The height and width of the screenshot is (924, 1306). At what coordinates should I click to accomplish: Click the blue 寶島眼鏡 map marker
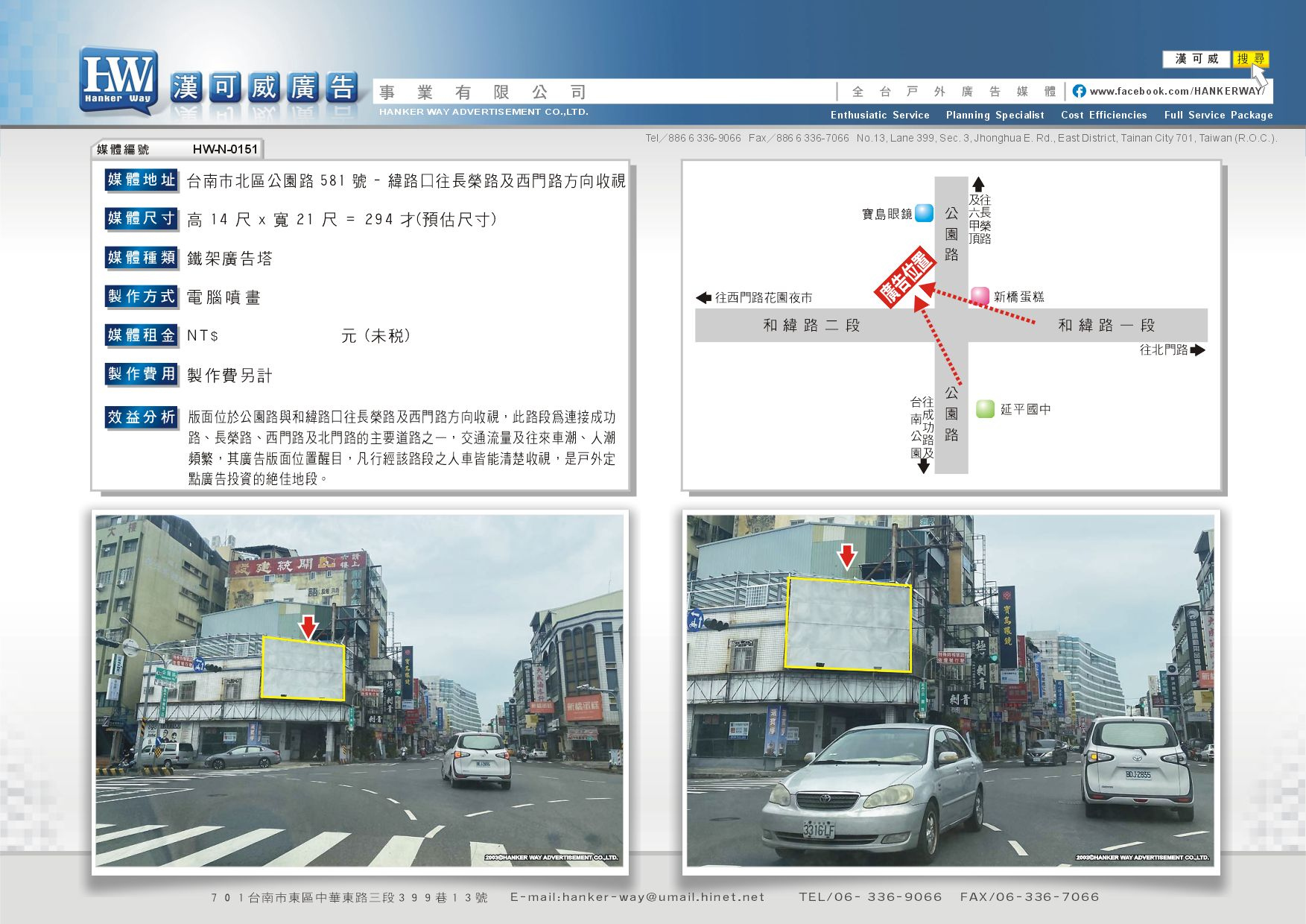924,213
